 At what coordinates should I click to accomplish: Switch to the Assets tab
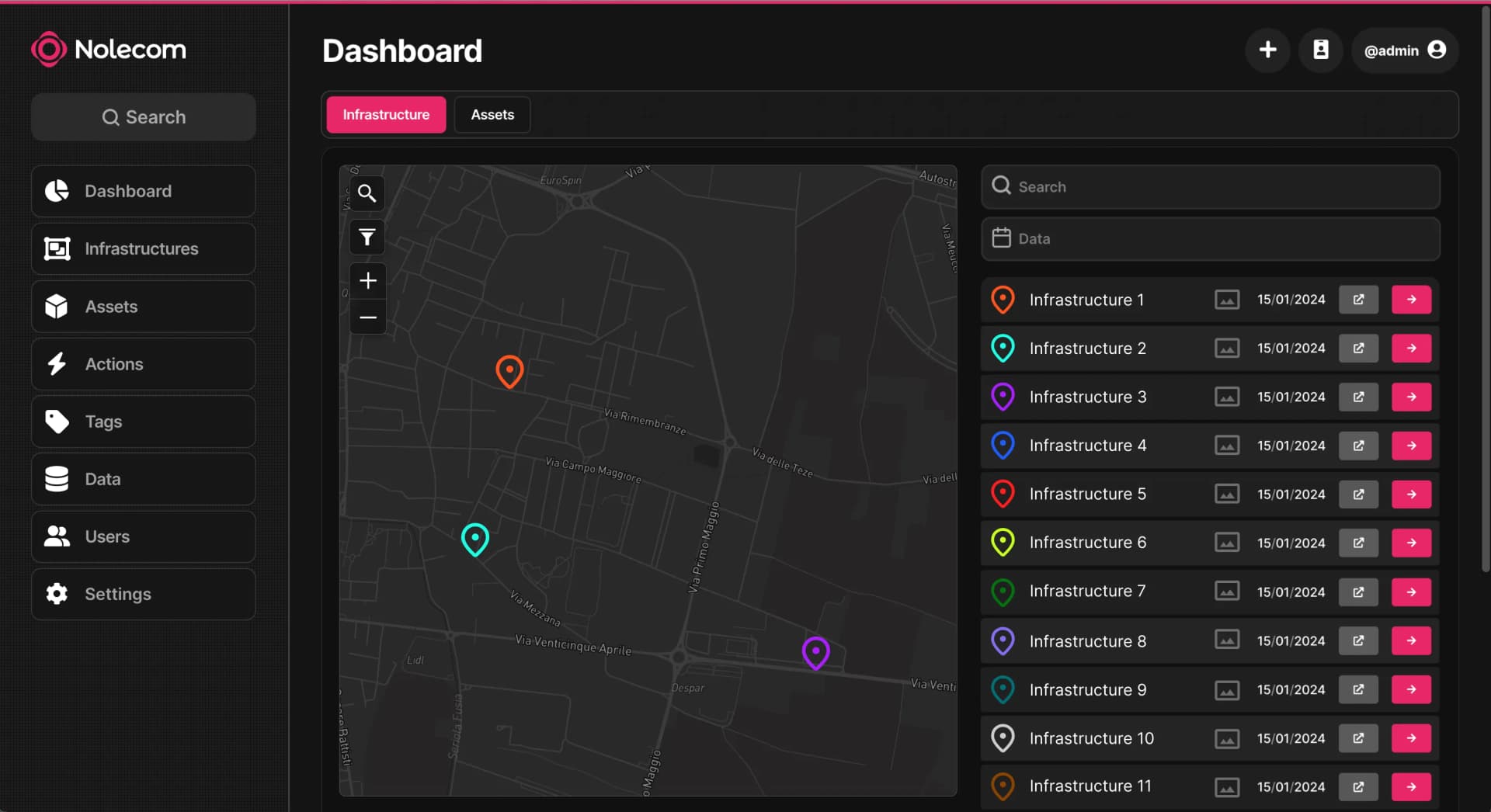[x=492, y=115]
